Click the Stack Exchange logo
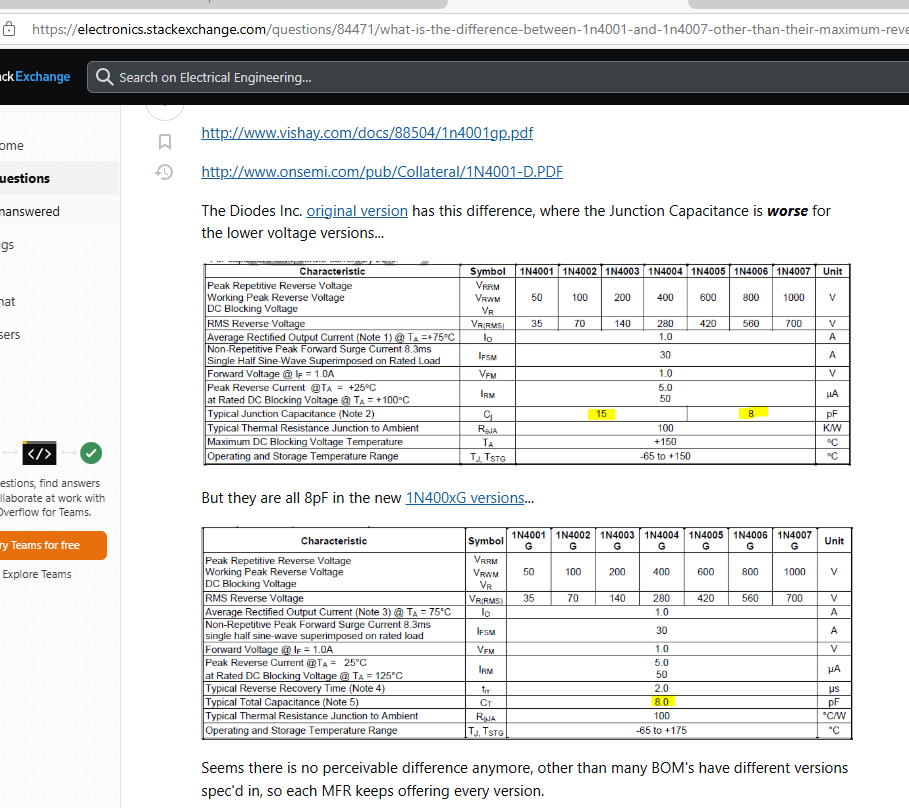909x808 pixels. point(35,77)
